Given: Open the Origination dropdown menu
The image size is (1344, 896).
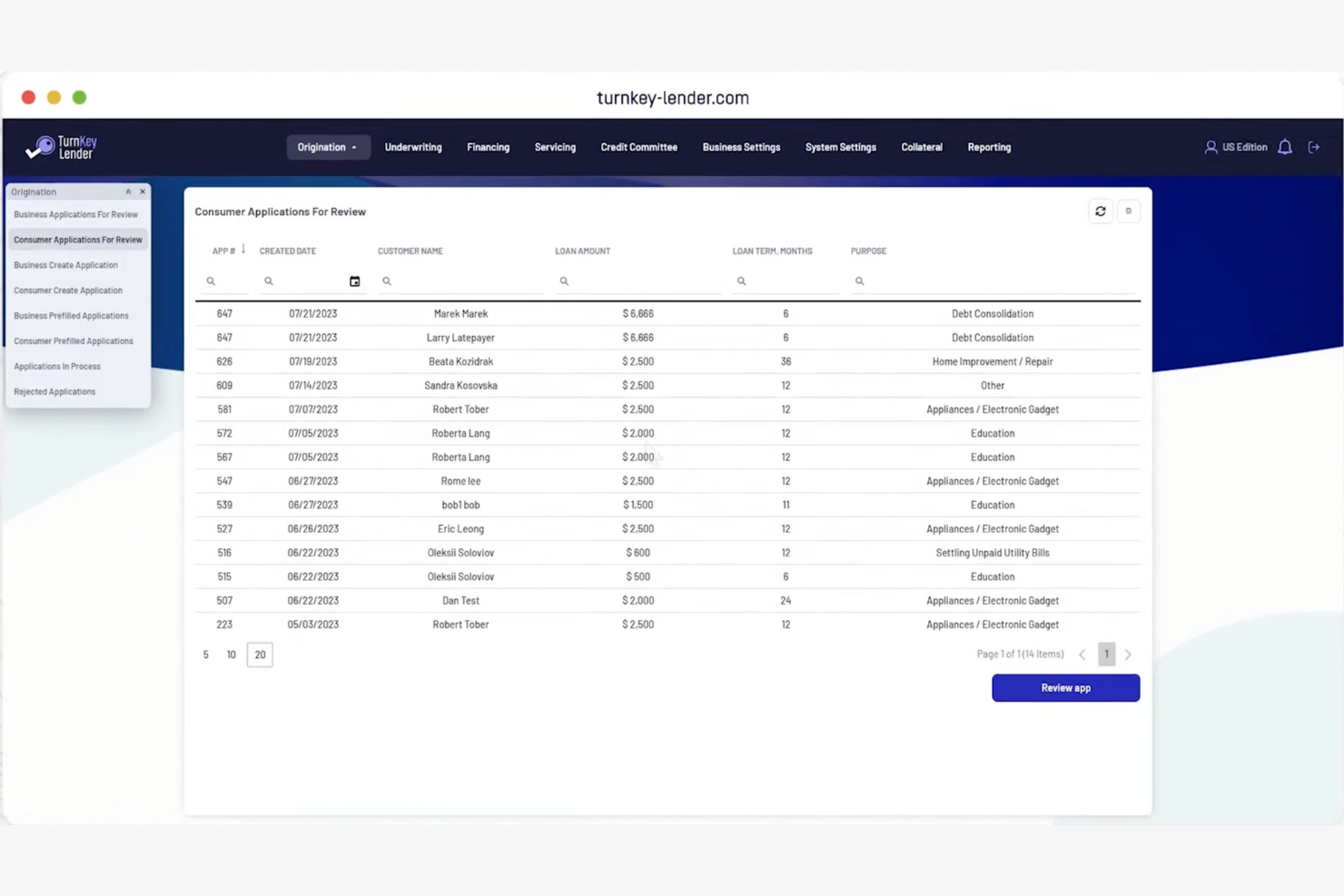Looking at the screenshot, I should click(x=328, y=146).
